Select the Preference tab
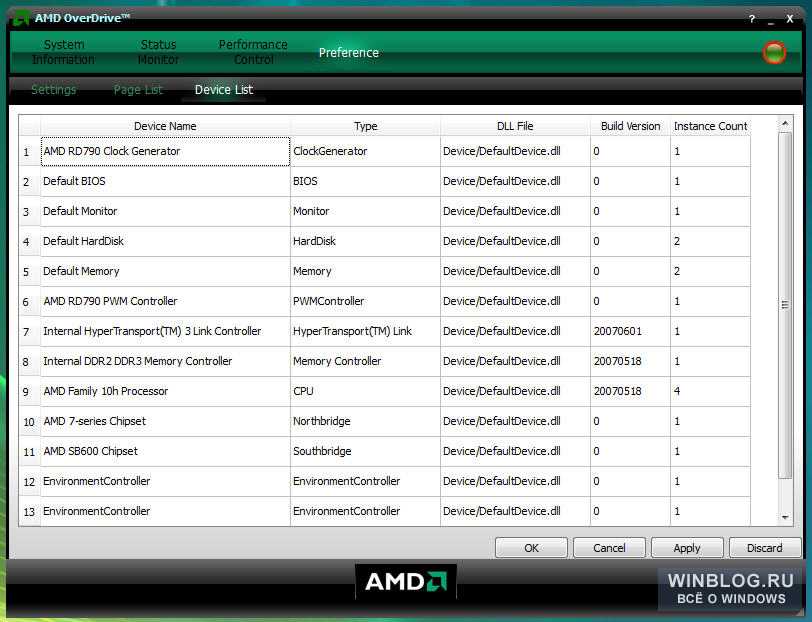The image size is (812, 622). click(349, 52)
